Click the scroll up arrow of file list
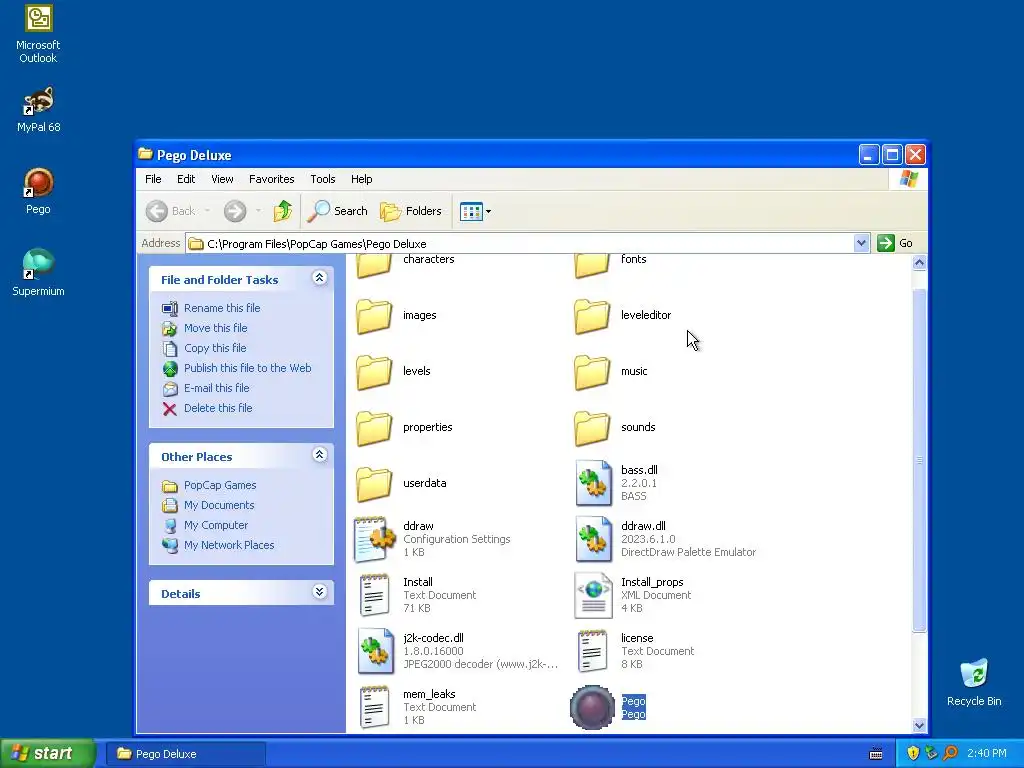The height and width of the screenshot is (768, 1024). pos(920,263)
